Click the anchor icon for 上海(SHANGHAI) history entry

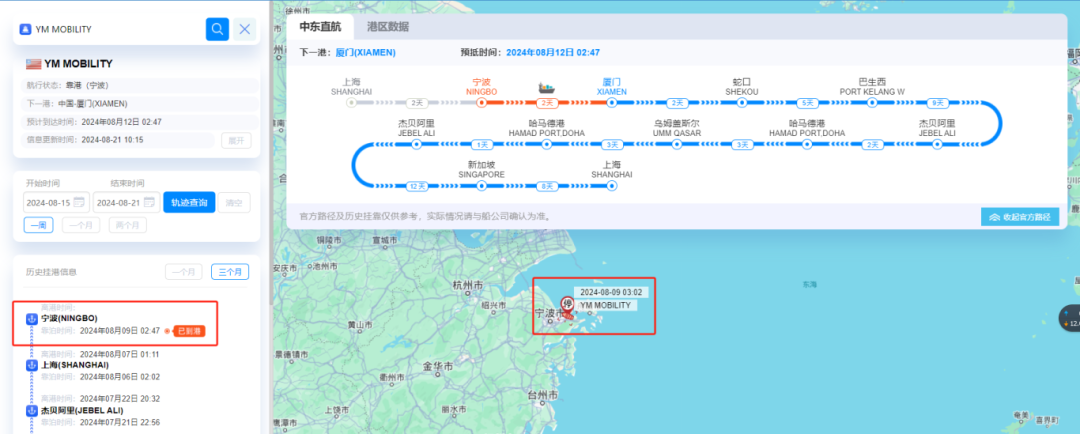click(30, 364)
